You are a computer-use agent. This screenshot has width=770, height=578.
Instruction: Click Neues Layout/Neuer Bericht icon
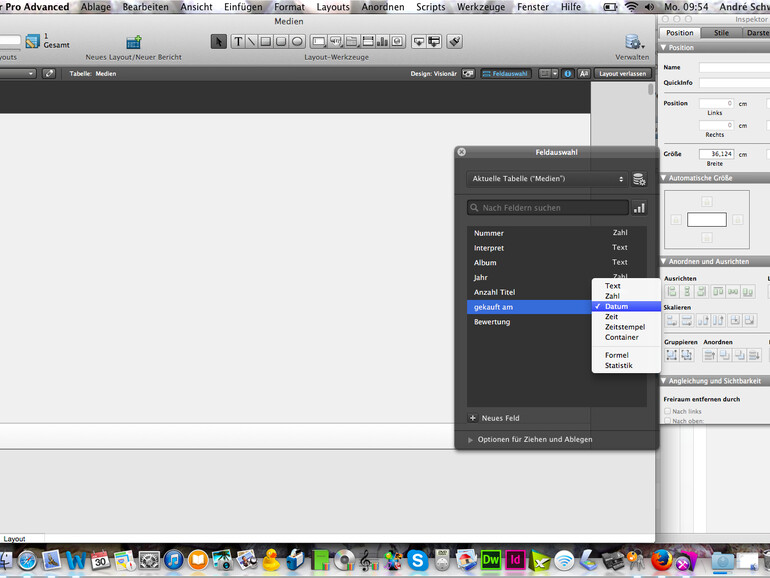click(x=134, y=42)
